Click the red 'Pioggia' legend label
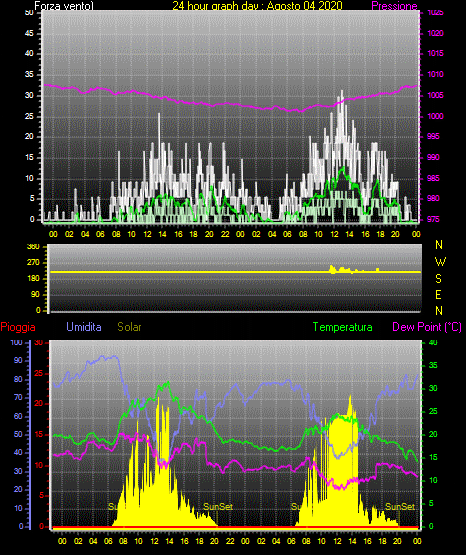 pos(18,327)
